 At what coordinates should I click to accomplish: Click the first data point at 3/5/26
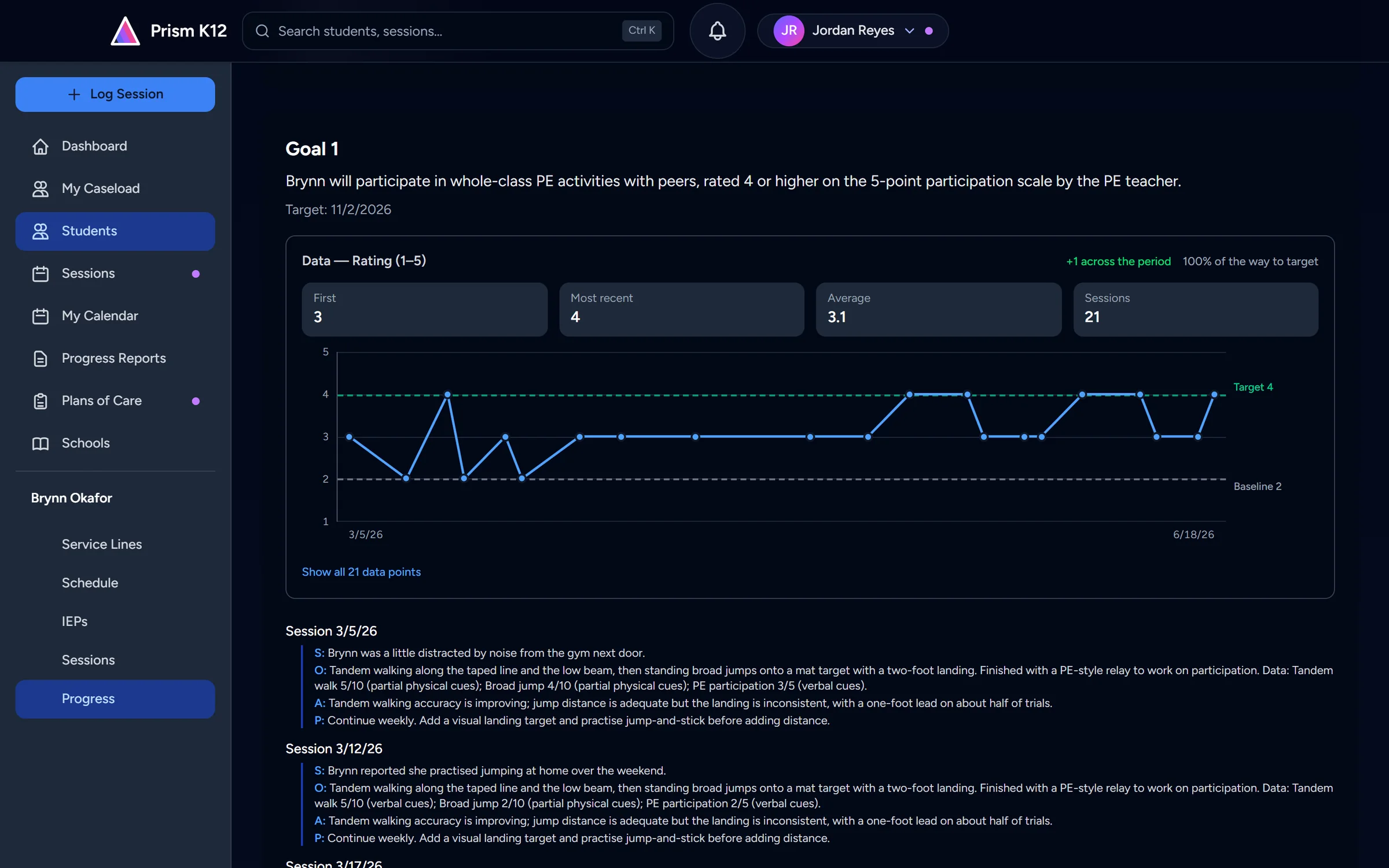point(349,437)
